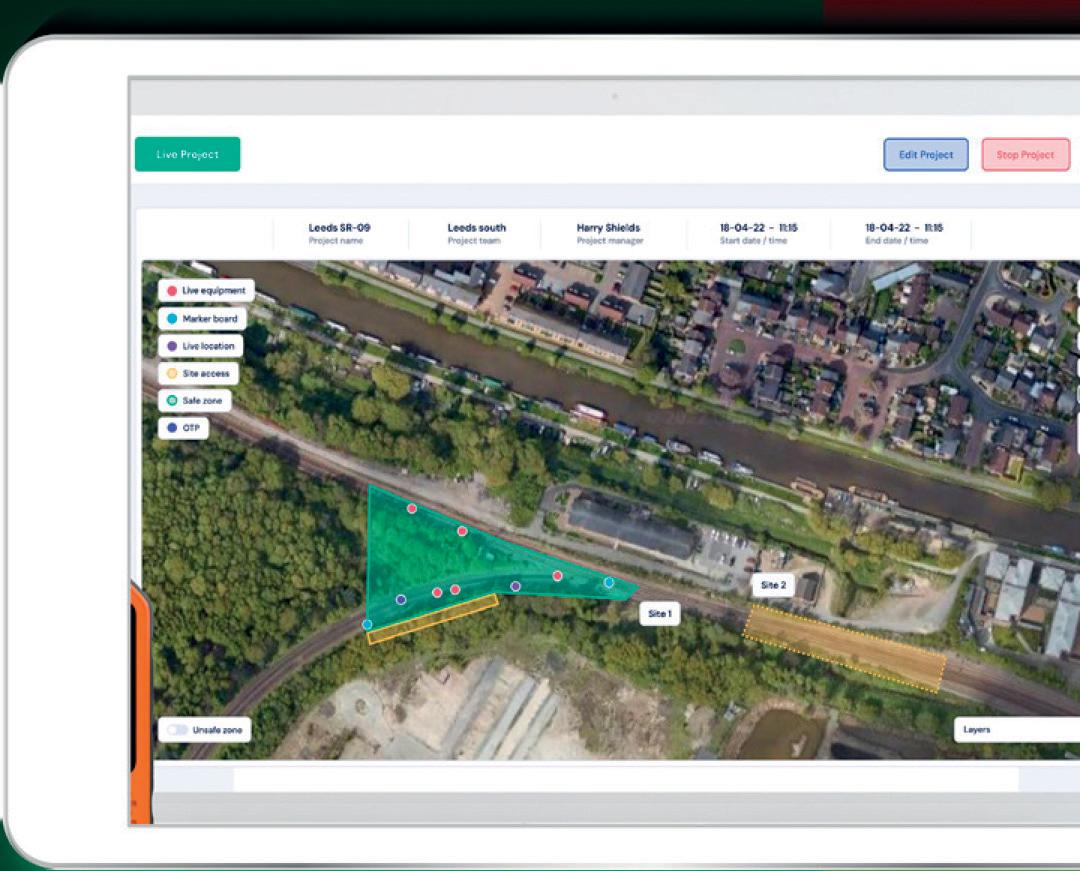Click the project team "Leeds south"
Screen dimensions: 1080x871
[x=477, y=228]
